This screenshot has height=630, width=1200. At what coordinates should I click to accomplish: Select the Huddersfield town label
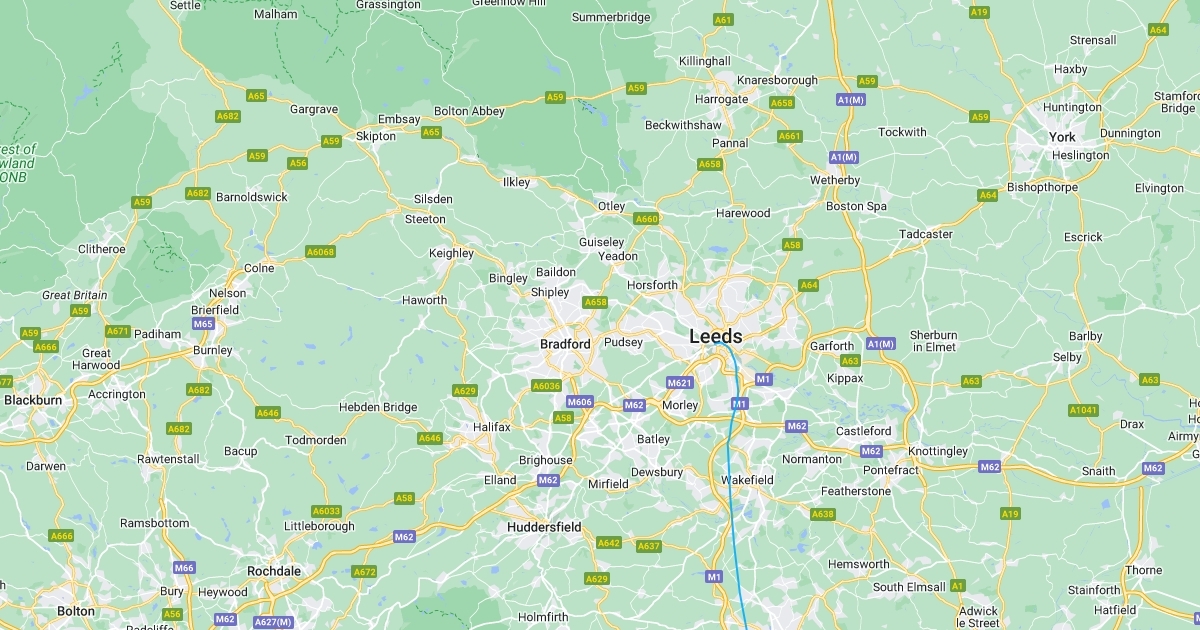(x=544, y=527)
